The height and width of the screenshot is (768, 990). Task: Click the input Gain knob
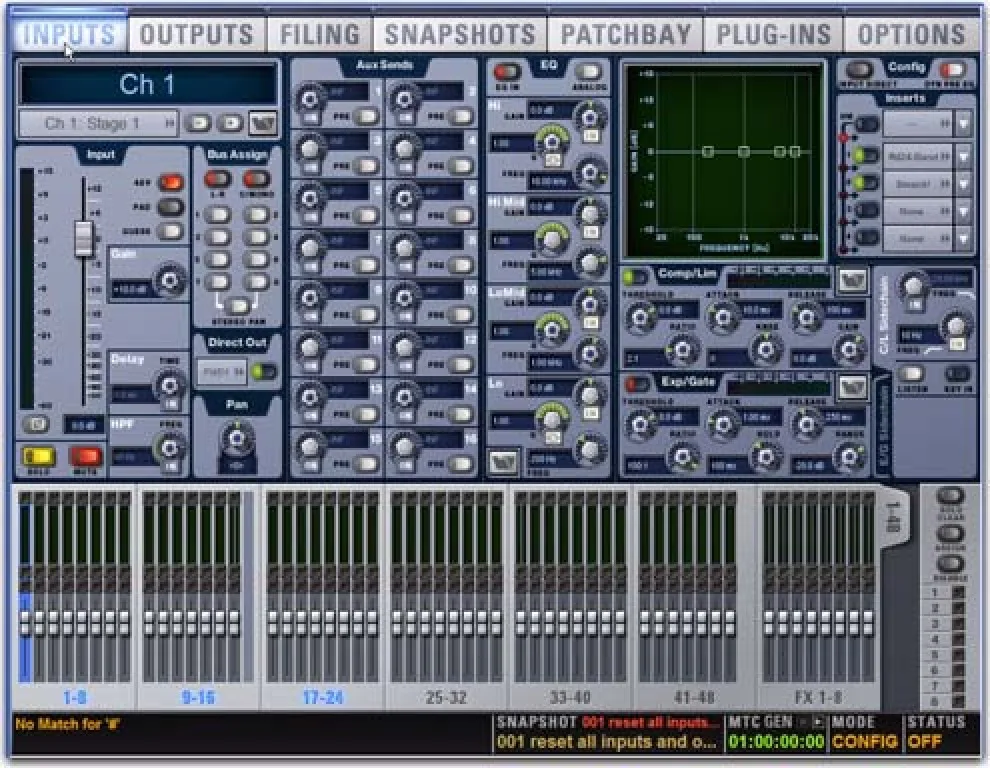click(169, 282)
